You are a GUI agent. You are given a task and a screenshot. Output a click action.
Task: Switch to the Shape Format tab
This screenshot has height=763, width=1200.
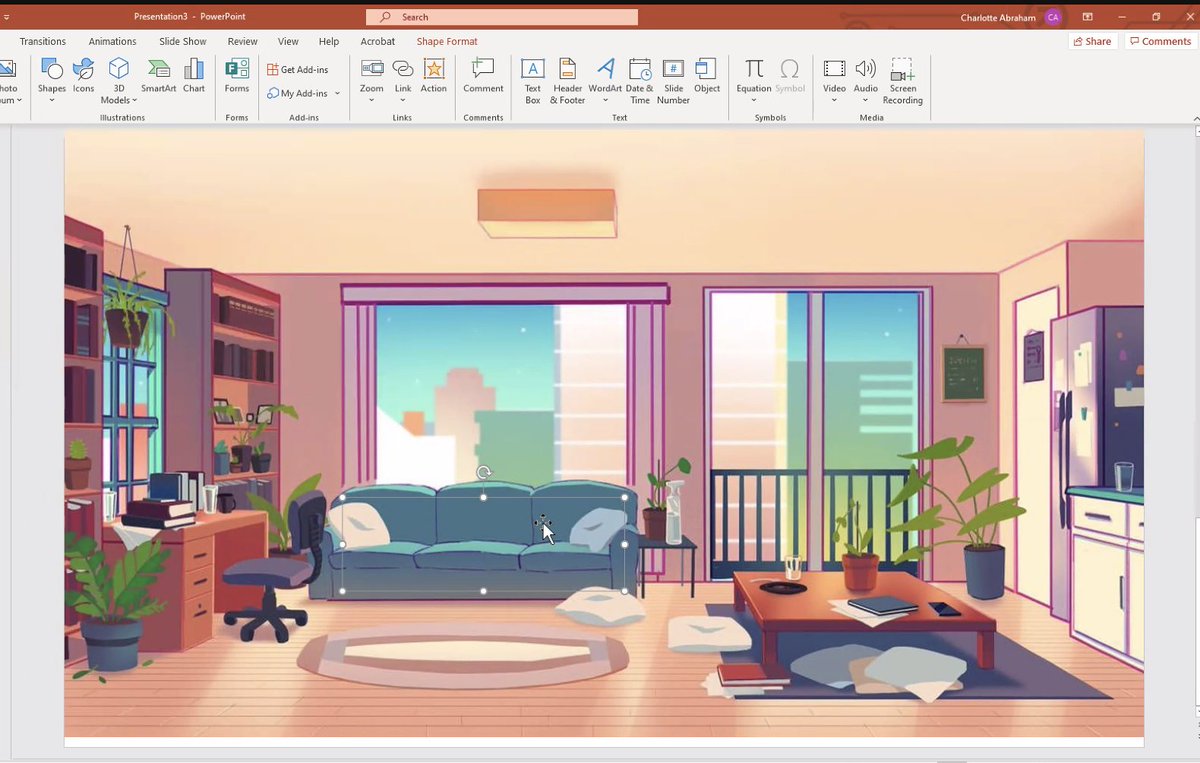(x=447, y=41)
